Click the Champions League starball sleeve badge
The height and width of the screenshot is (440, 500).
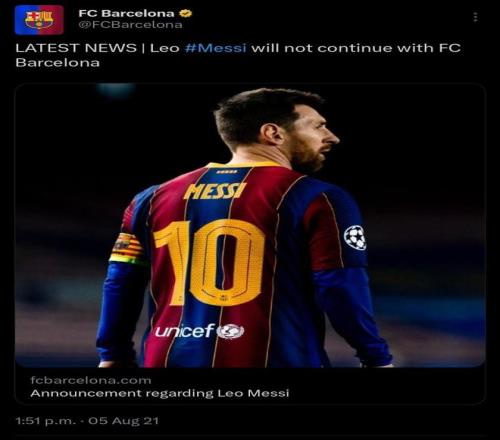355,237
